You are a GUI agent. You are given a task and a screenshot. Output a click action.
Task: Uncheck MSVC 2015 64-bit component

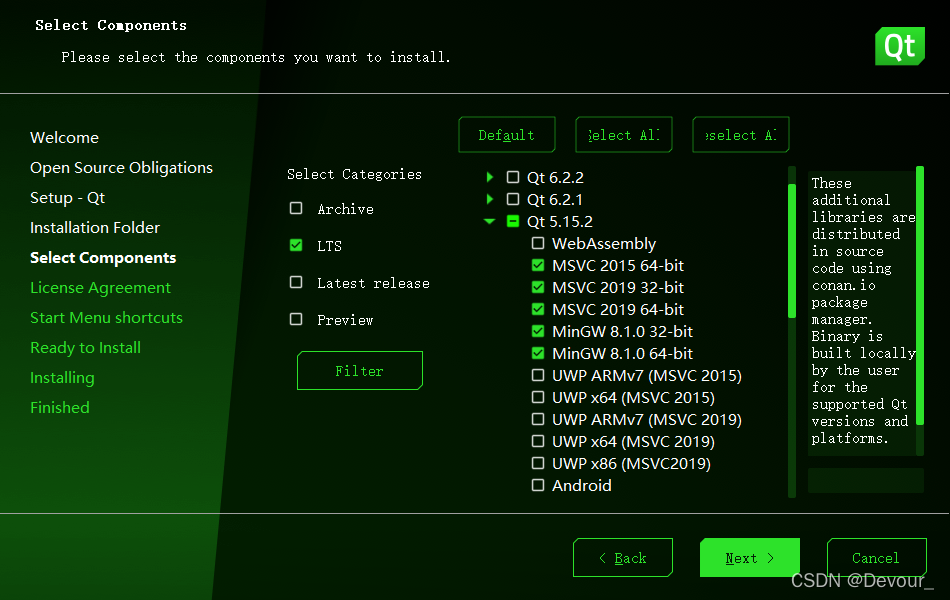[x=537, y=265]
